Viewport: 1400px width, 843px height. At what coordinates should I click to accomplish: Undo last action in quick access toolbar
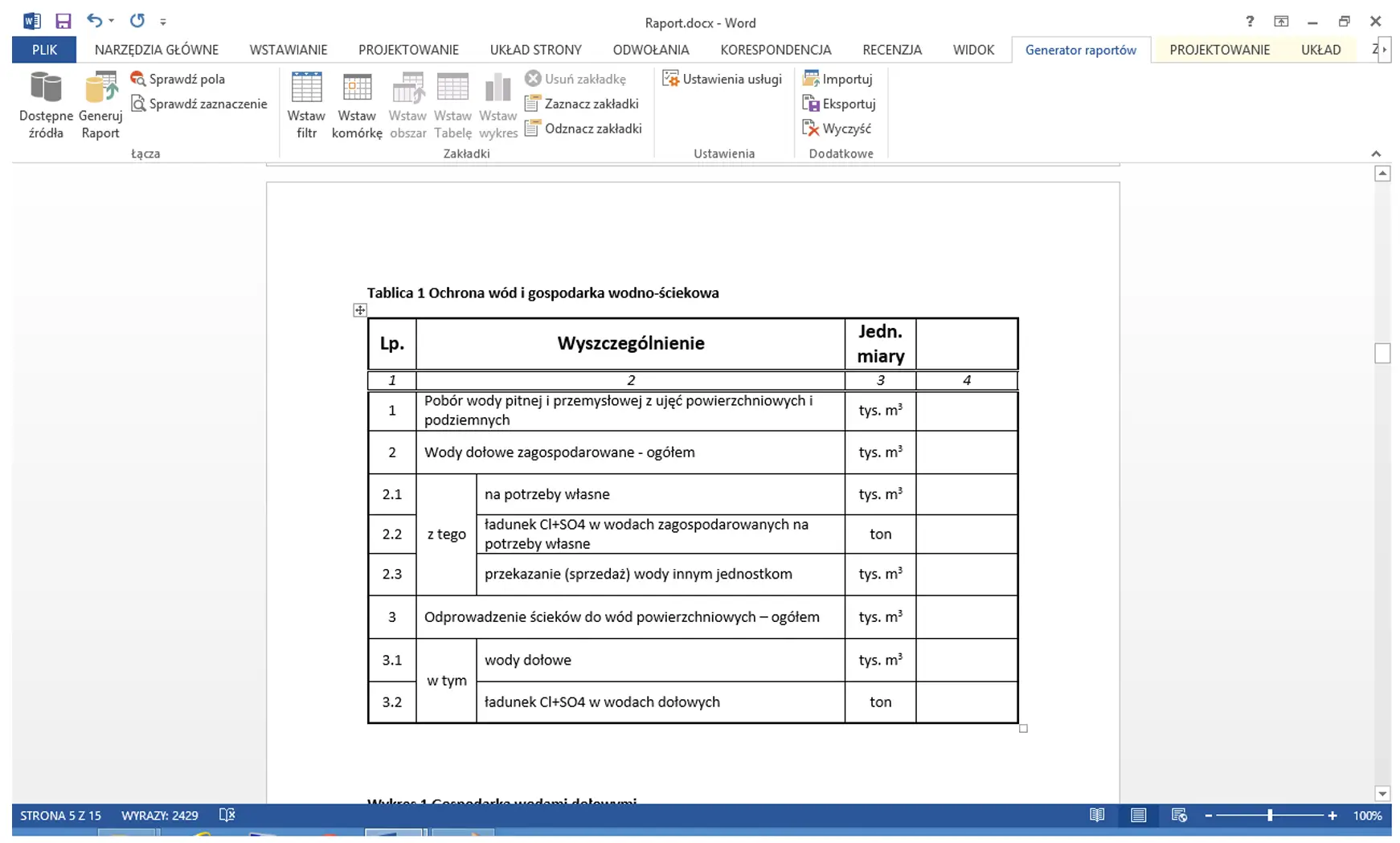95,21
